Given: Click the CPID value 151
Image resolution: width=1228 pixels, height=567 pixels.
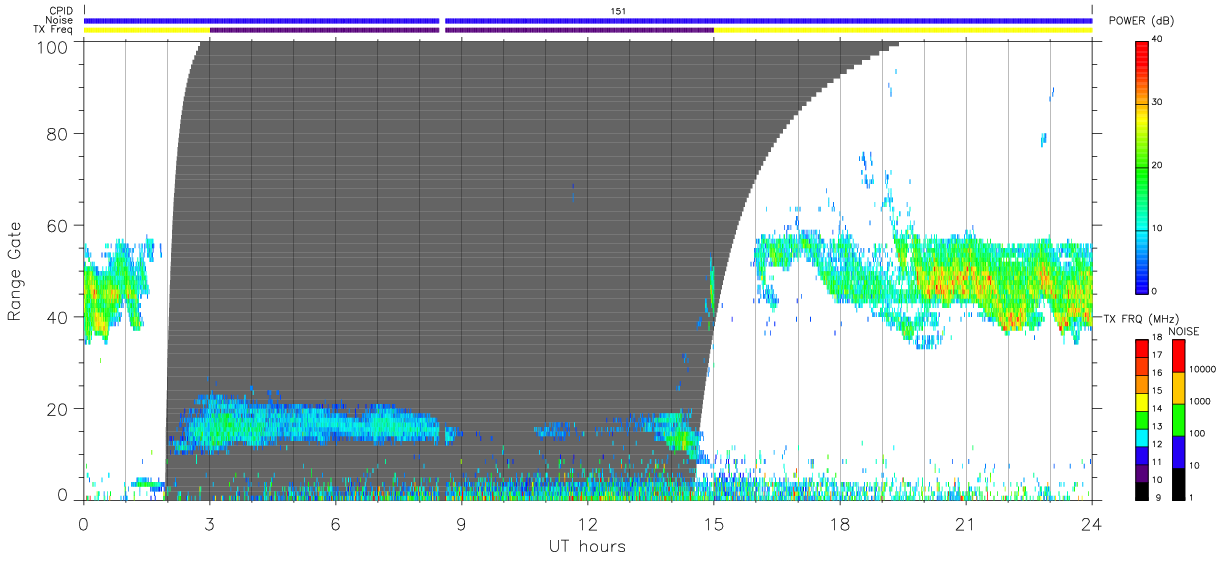Looking at the screenshot, I should pyautogui.click(x=618, y=11).
